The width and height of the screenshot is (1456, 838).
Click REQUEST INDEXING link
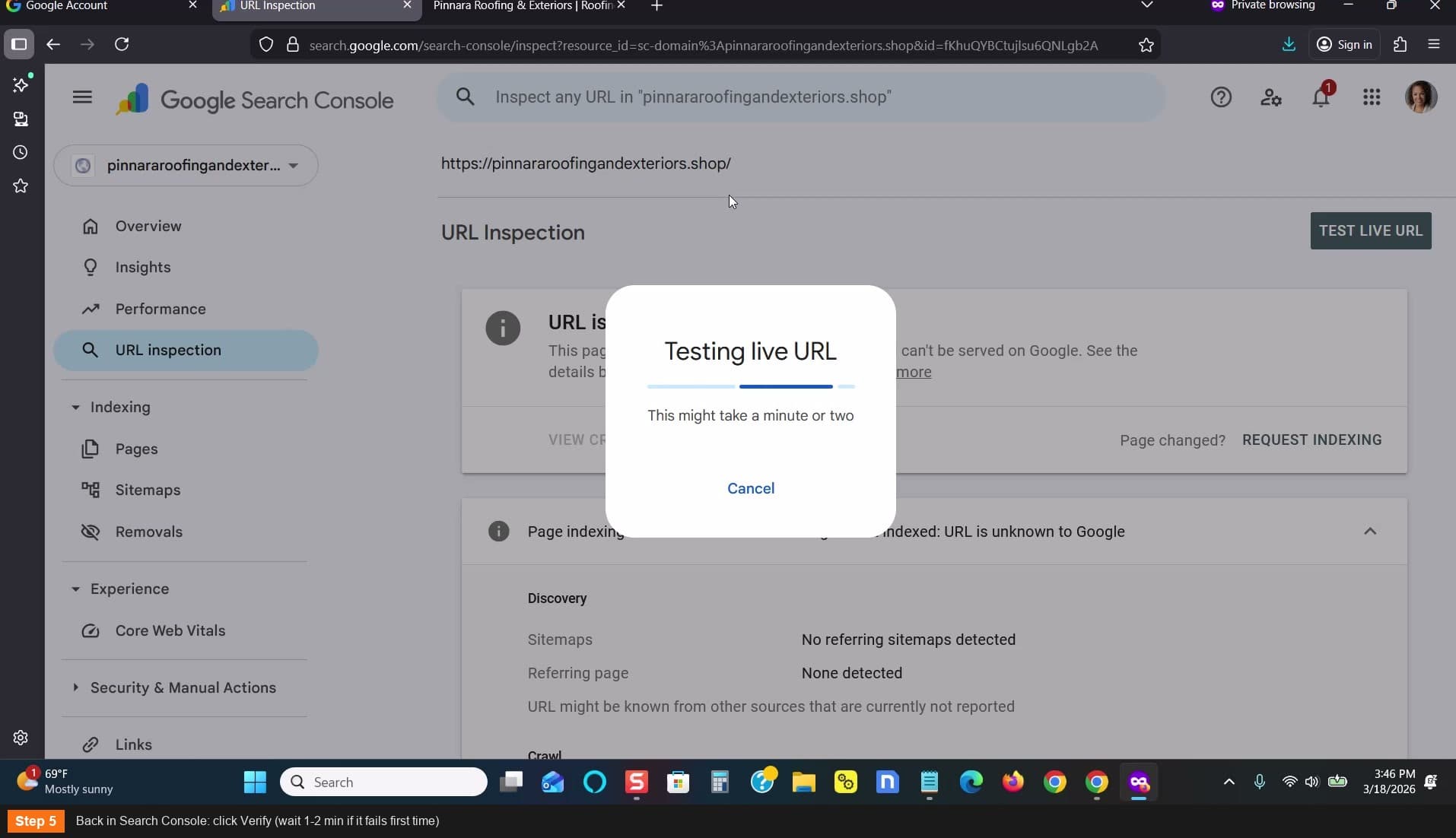click(1311, 440)
